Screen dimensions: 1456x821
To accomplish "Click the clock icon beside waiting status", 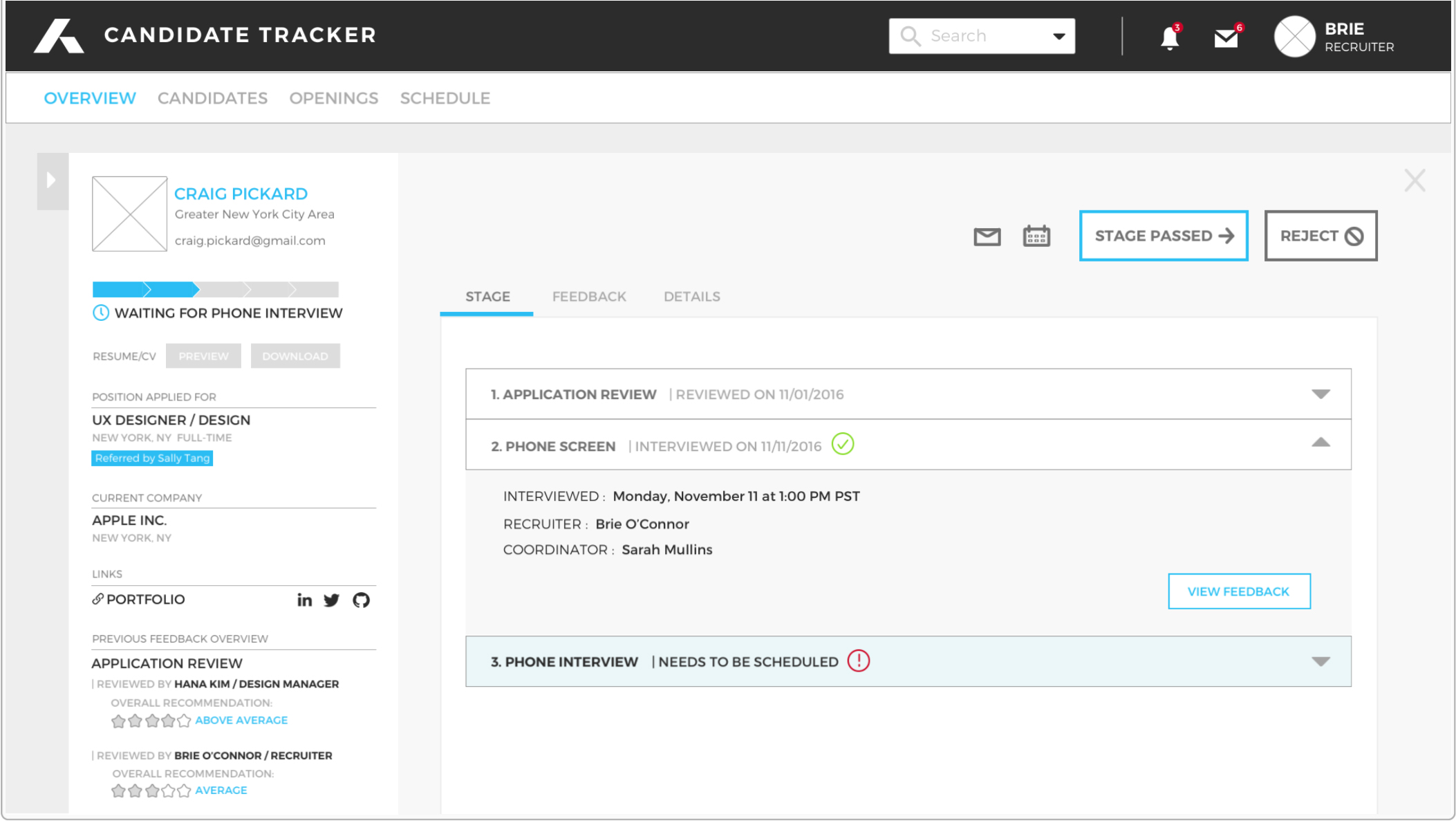I will coord(101,313).
